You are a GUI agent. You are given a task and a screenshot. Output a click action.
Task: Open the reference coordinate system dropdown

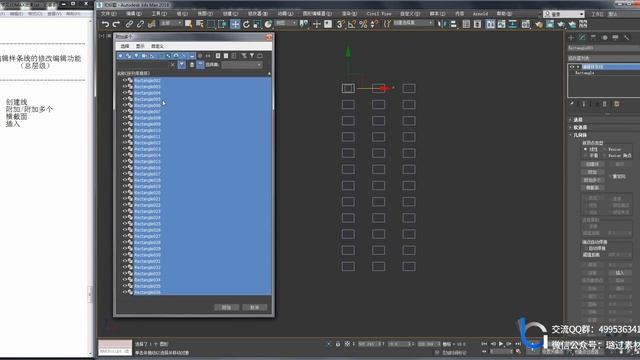click(x=286, y=24)
